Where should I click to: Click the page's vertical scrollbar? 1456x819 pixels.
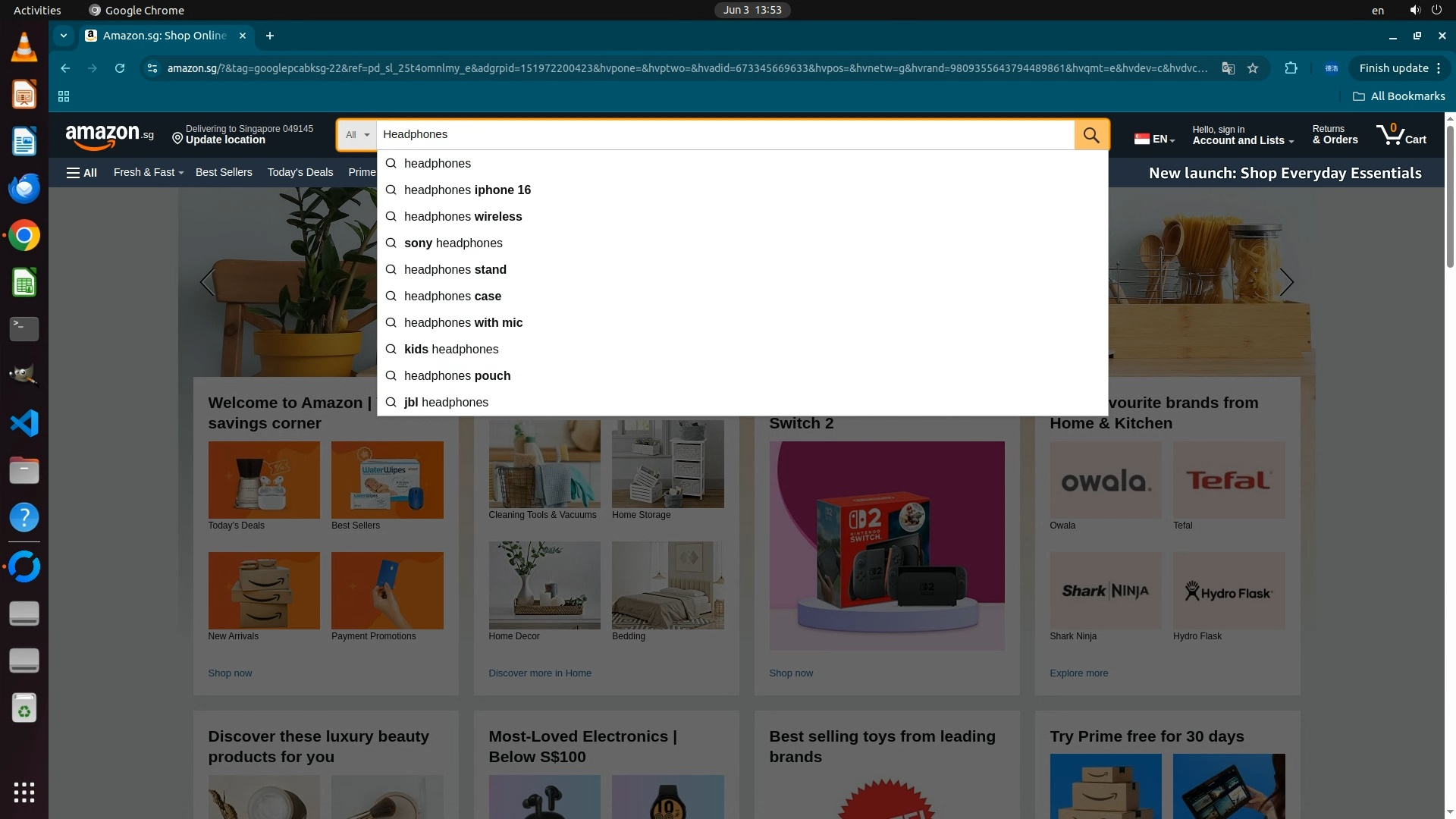[x=1450, y=197]
